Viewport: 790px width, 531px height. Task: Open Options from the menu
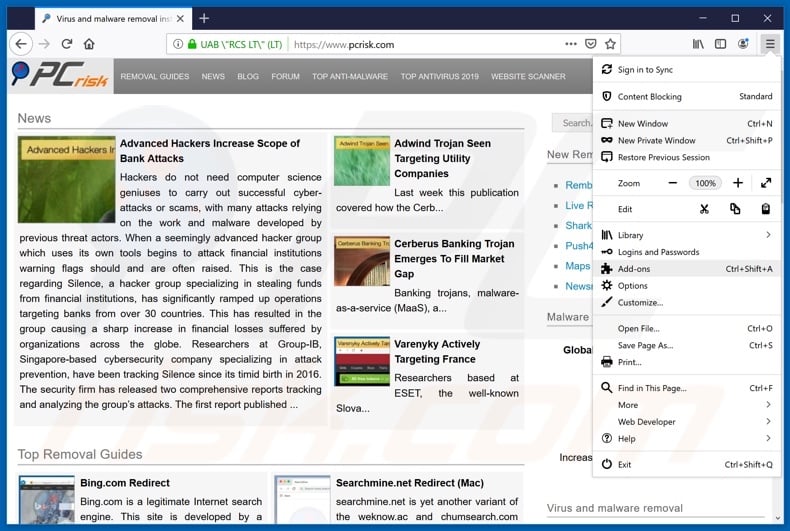687,286
